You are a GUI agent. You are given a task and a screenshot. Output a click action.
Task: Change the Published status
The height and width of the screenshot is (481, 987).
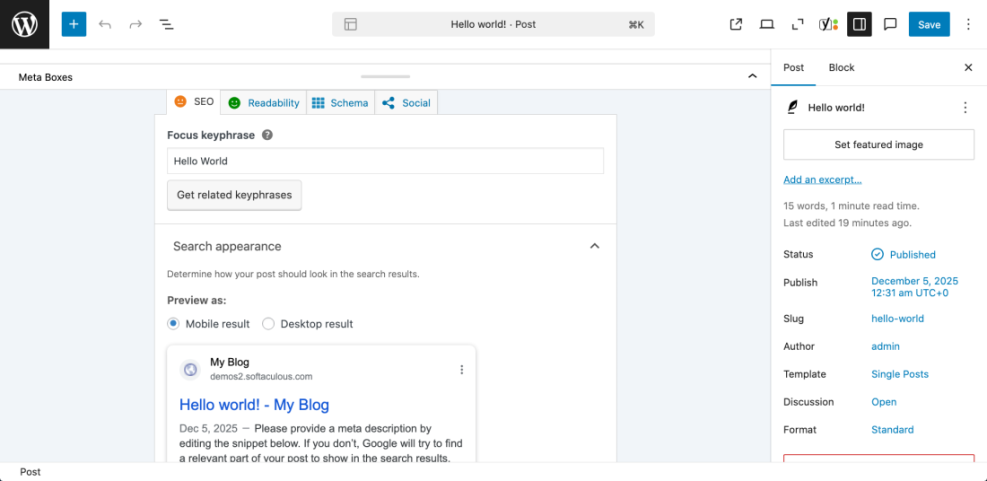(x=903, y=254)
